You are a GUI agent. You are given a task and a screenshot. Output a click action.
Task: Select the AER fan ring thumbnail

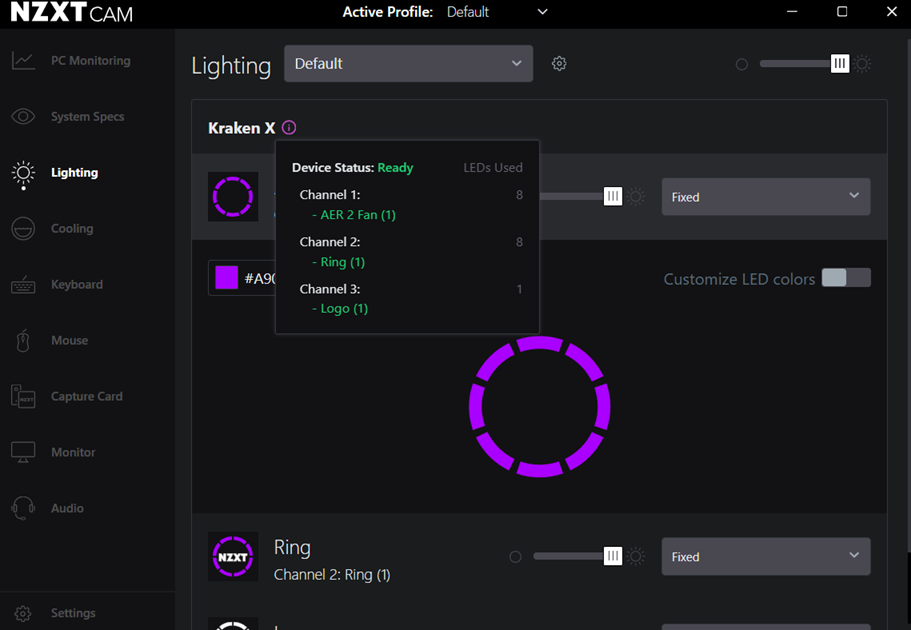(233, 196)
